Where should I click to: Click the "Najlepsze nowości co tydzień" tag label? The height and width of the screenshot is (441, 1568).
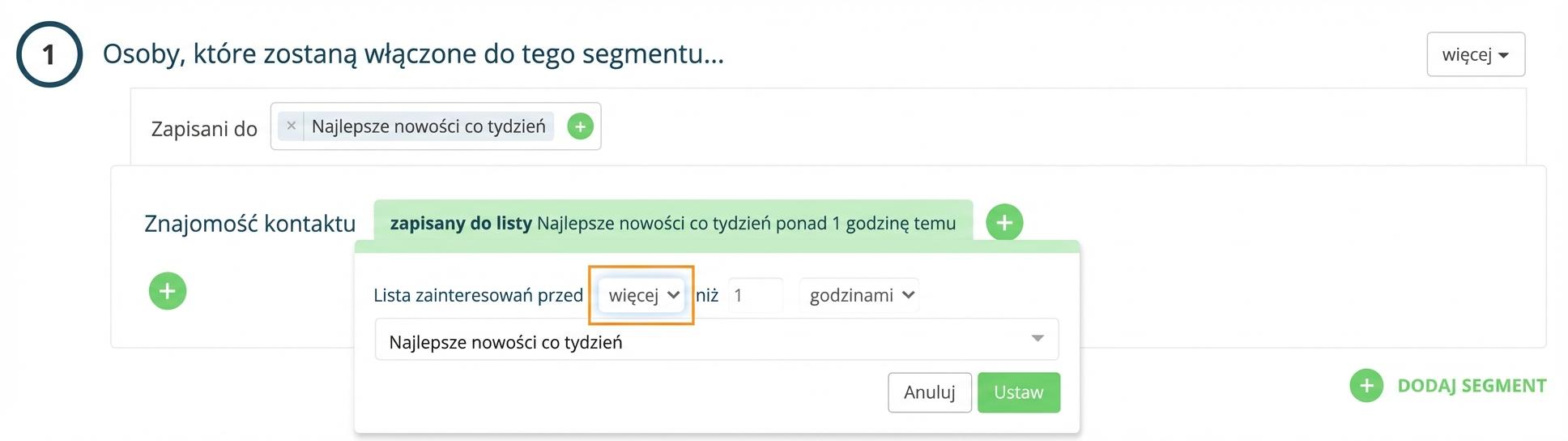point(428,126)
